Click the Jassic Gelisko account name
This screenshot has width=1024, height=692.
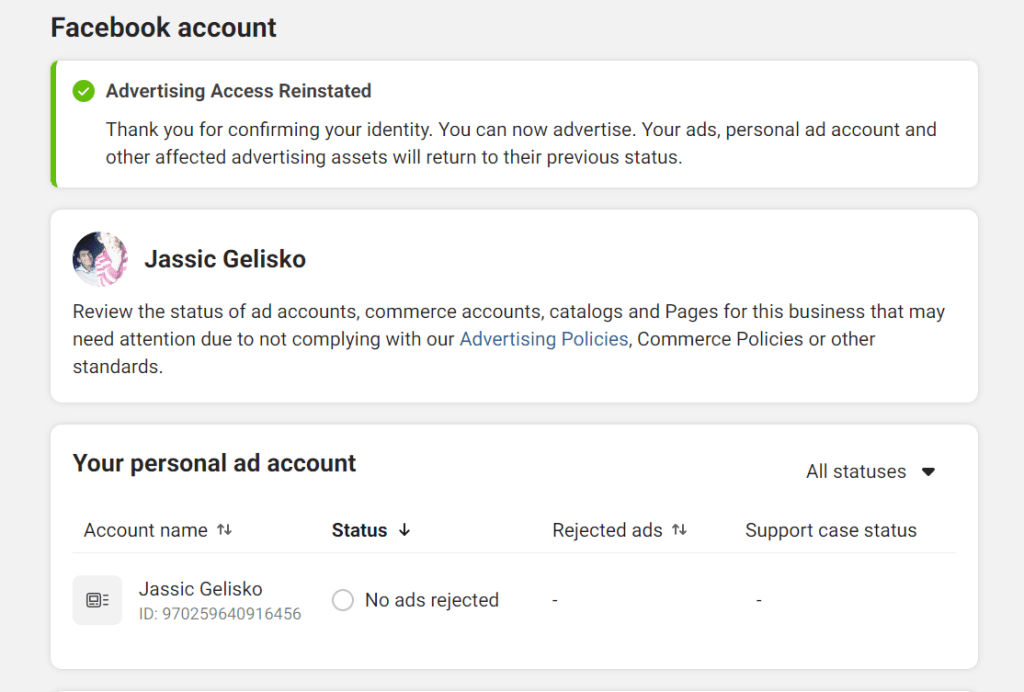coord(200,589)
